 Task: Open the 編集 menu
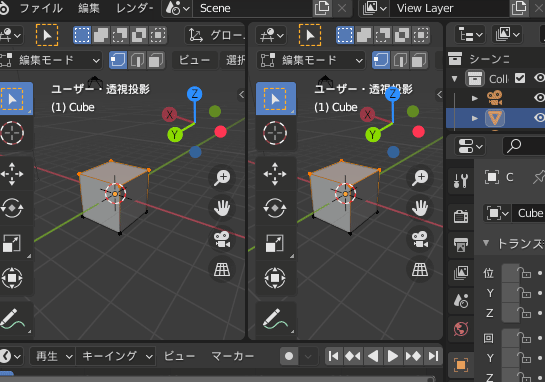click(x=89, y=8)
